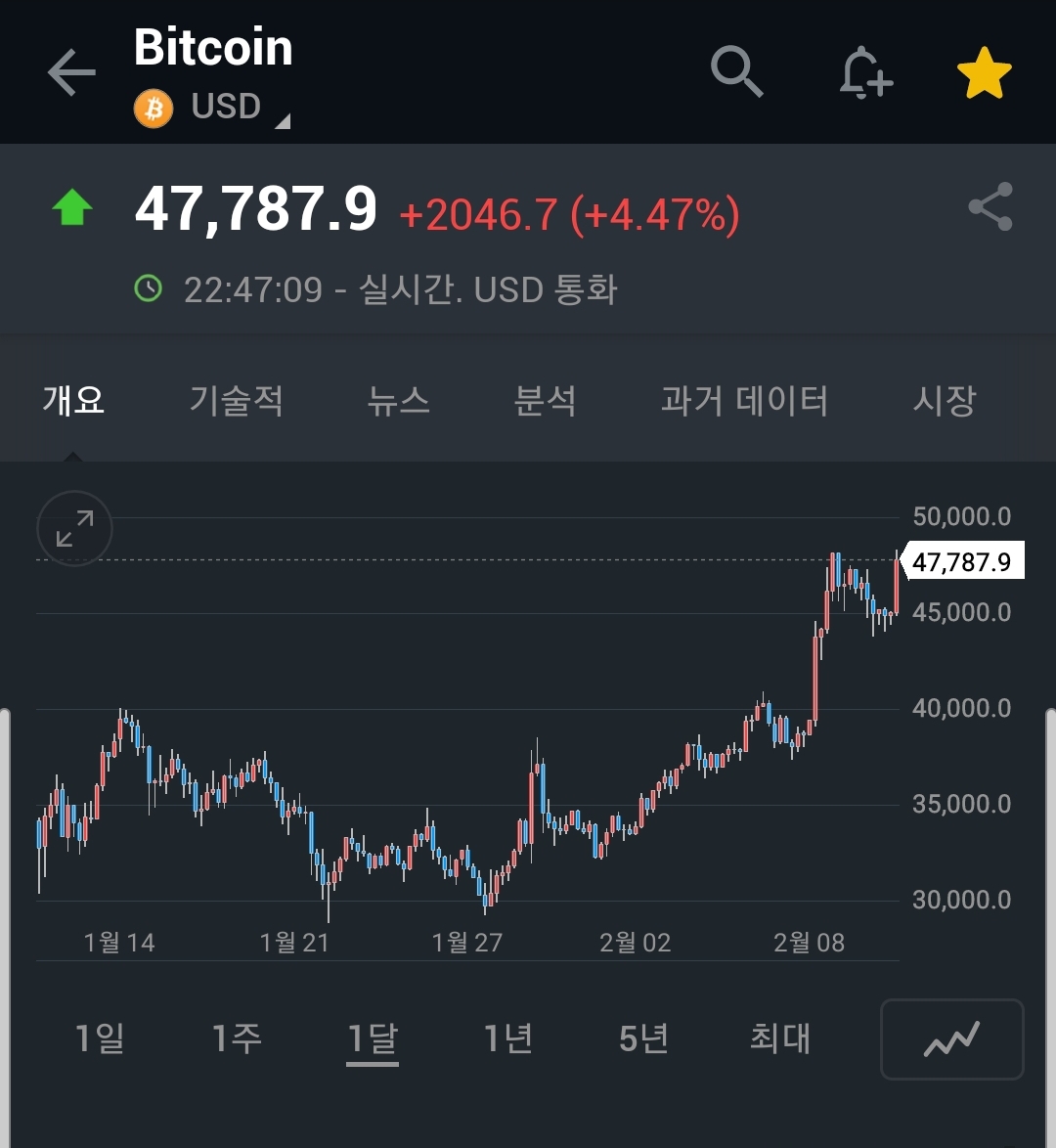Open the 뉴스 tab
Viewport: 1056px width, 1148px height.
398,401
